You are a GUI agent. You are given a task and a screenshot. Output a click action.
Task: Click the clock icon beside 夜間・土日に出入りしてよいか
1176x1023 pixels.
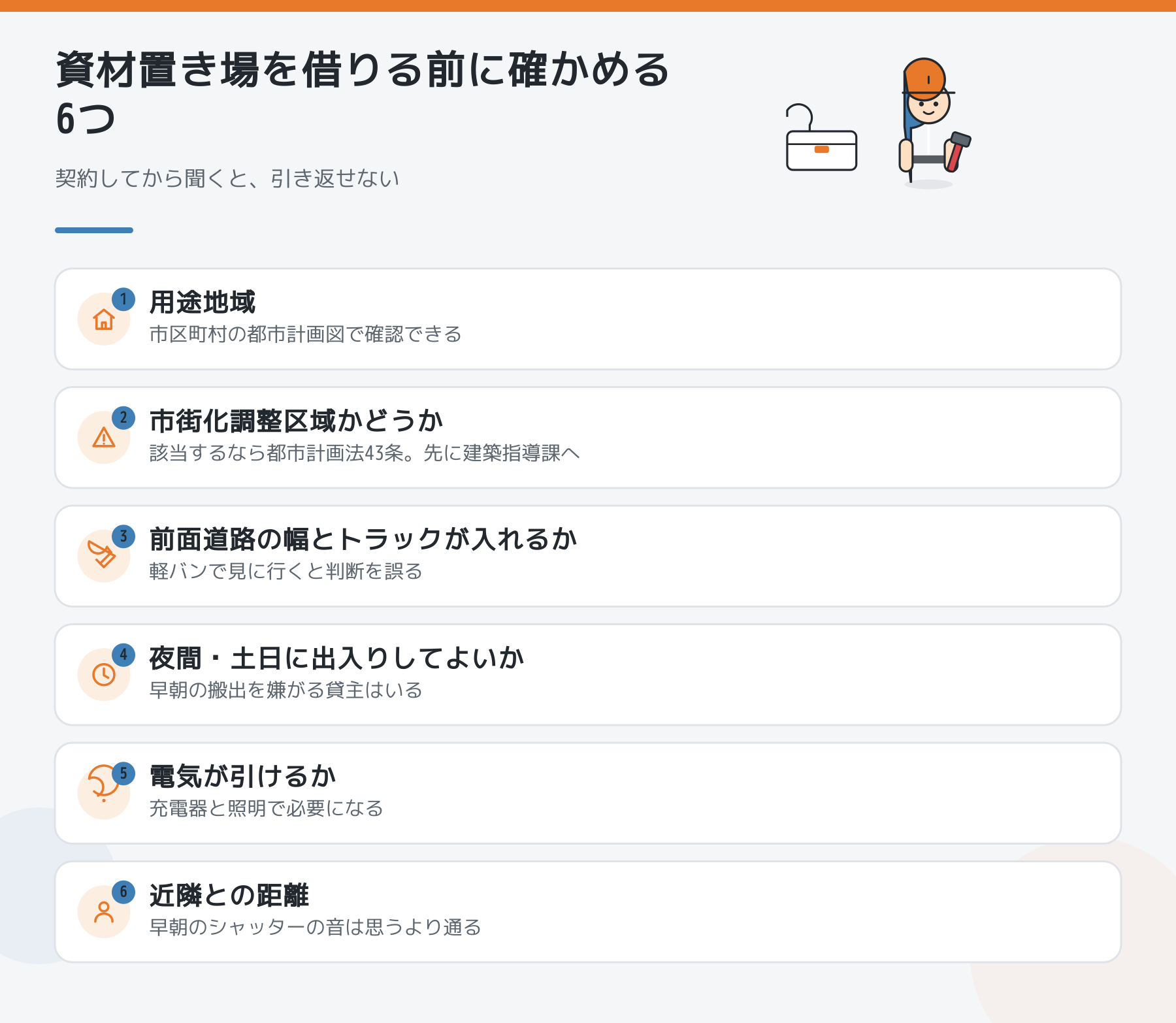(x=104, y=675)
